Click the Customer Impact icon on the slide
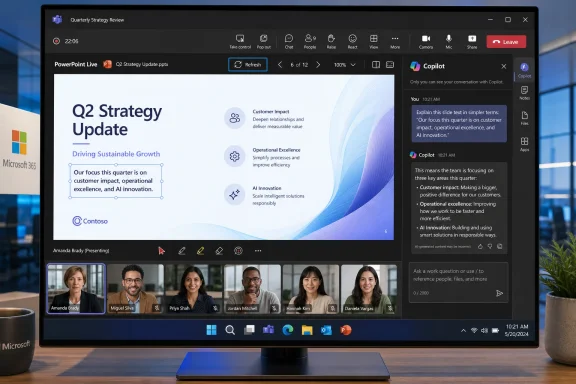 point(234,118)
